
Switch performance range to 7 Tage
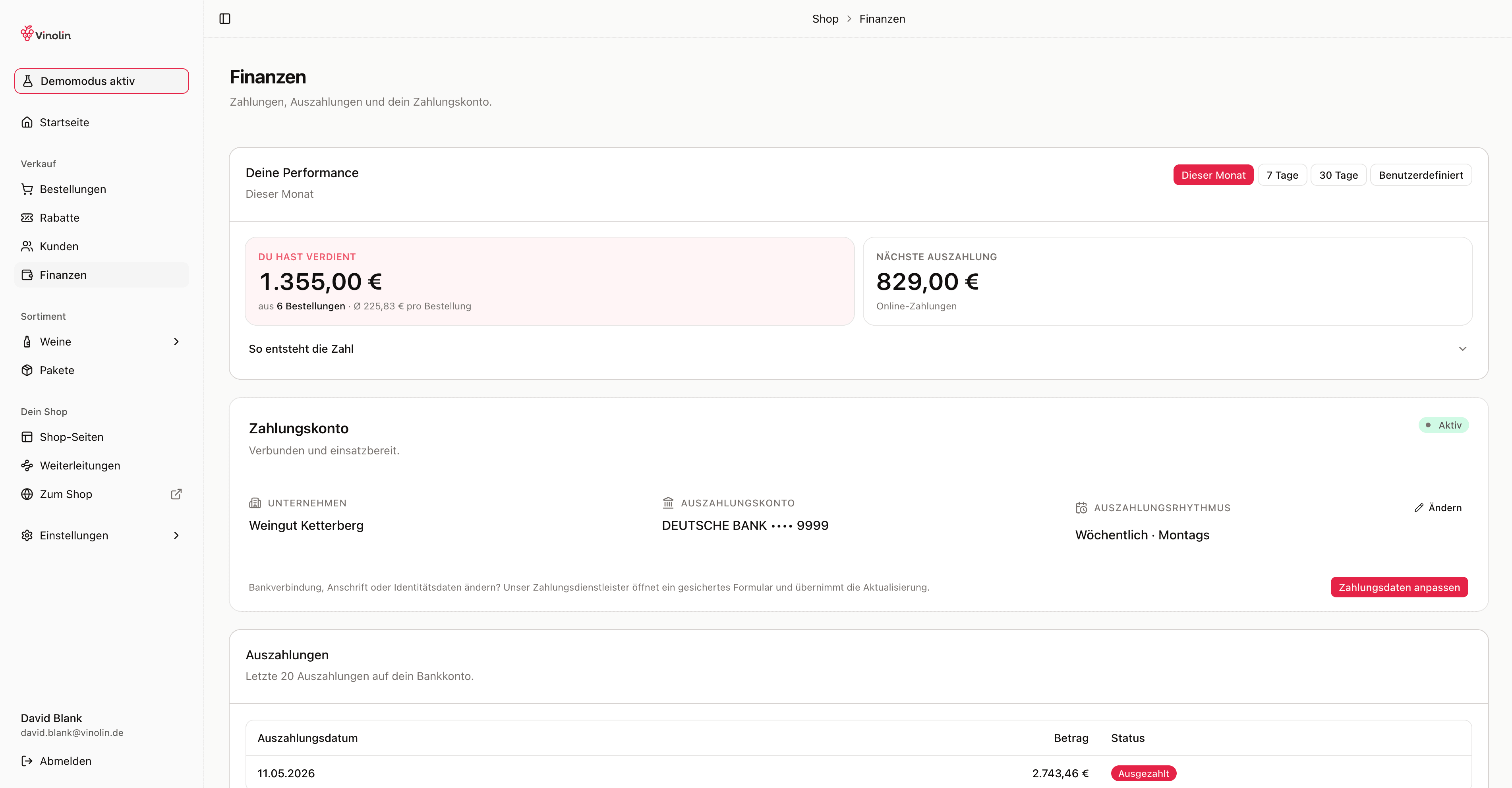point(1282,175)
